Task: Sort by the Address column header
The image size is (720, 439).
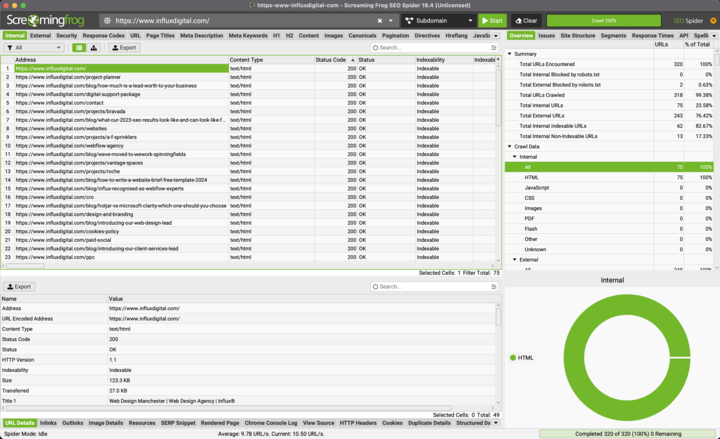Action: [121, 60]
